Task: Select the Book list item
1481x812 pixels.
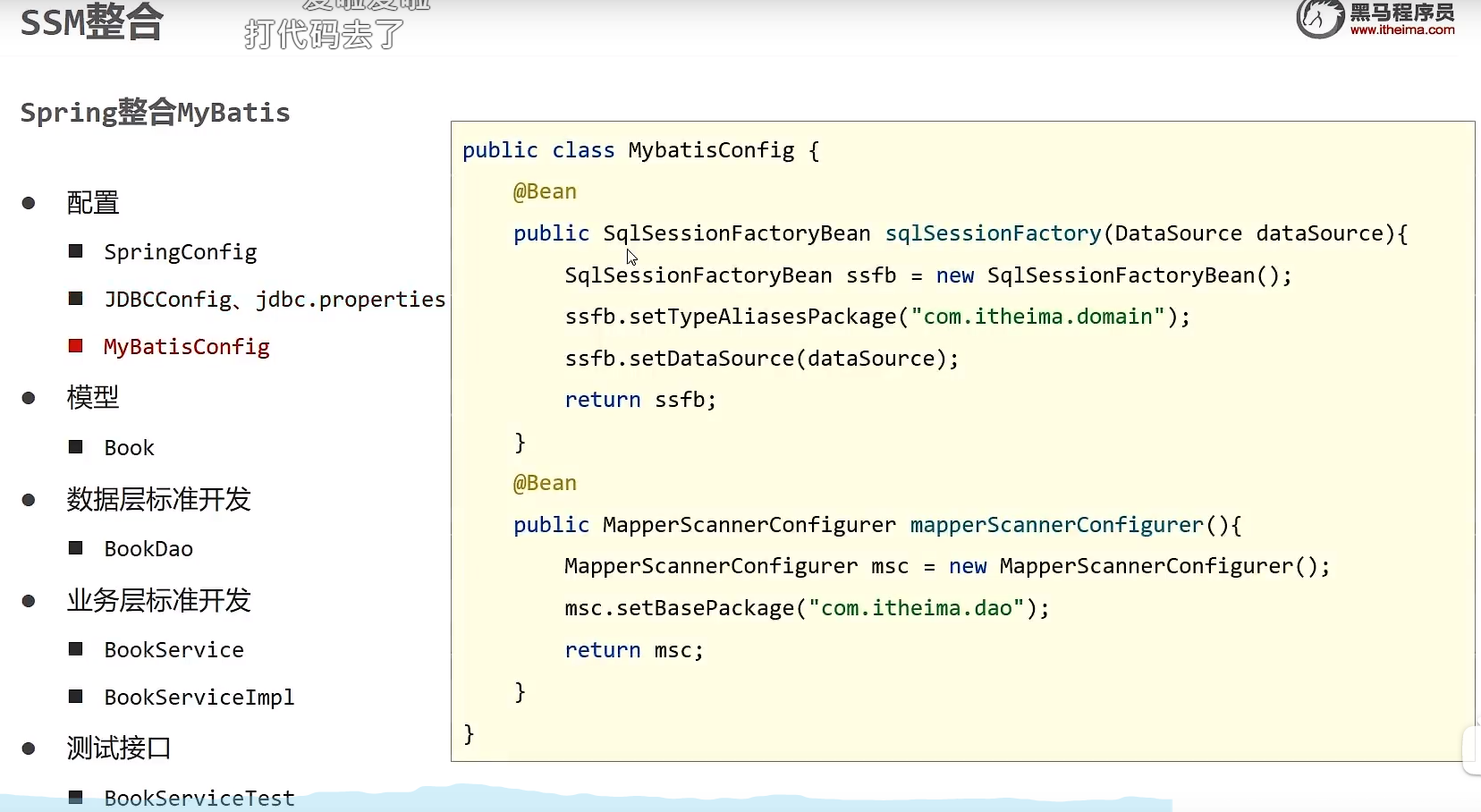Action: (130, 448)
